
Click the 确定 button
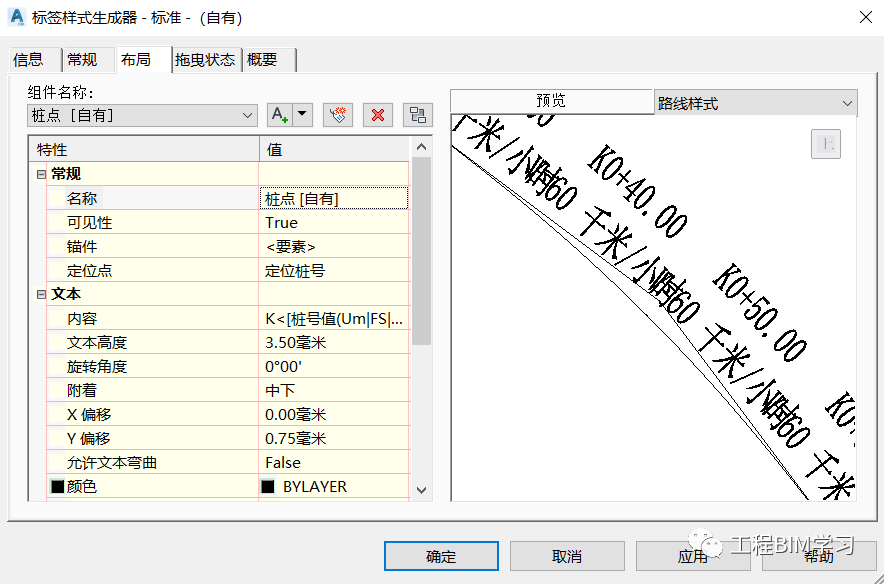tap(441, 556)
